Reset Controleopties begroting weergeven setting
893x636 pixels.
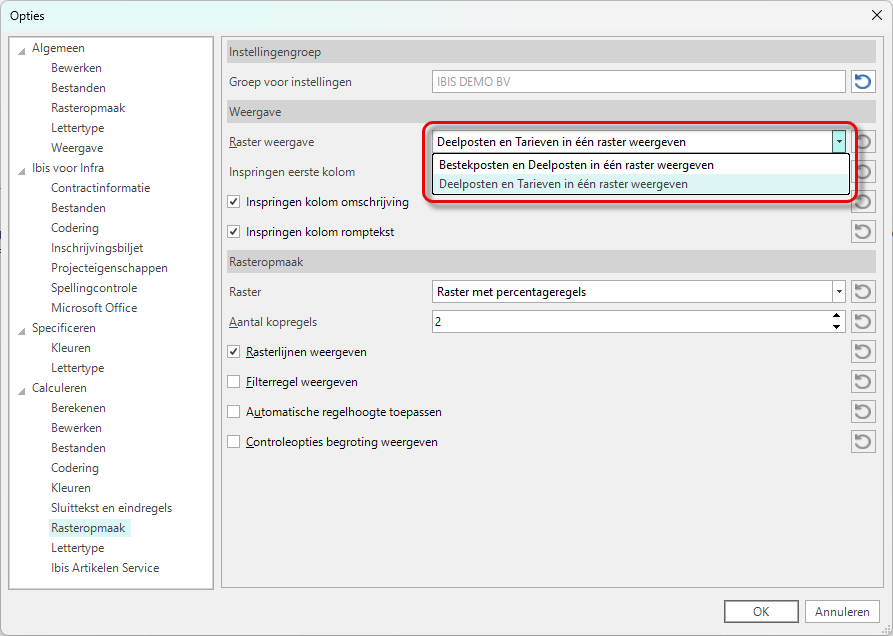862,442
